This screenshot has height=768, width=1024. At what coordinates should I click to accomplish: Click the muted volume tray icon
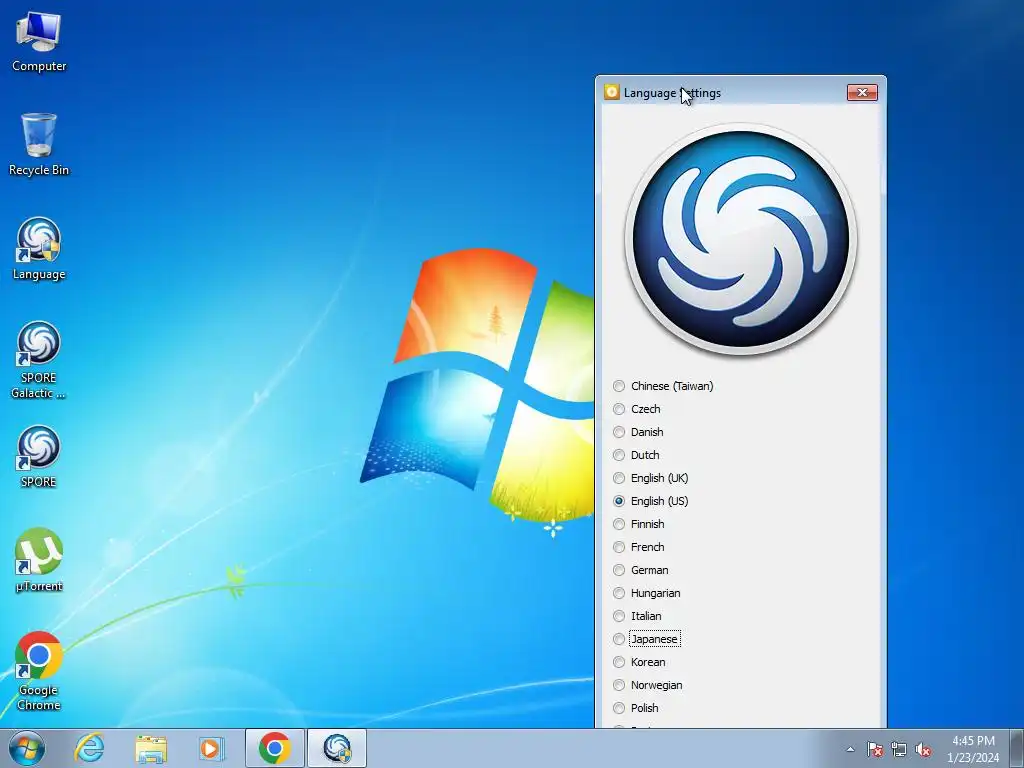923,749
